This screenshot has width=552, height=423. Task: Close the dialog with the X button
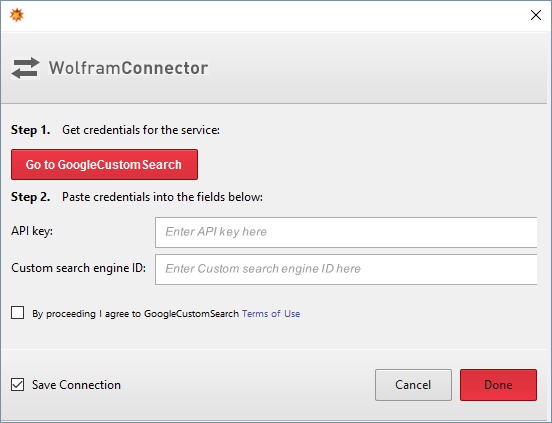(x=536, y=15)
